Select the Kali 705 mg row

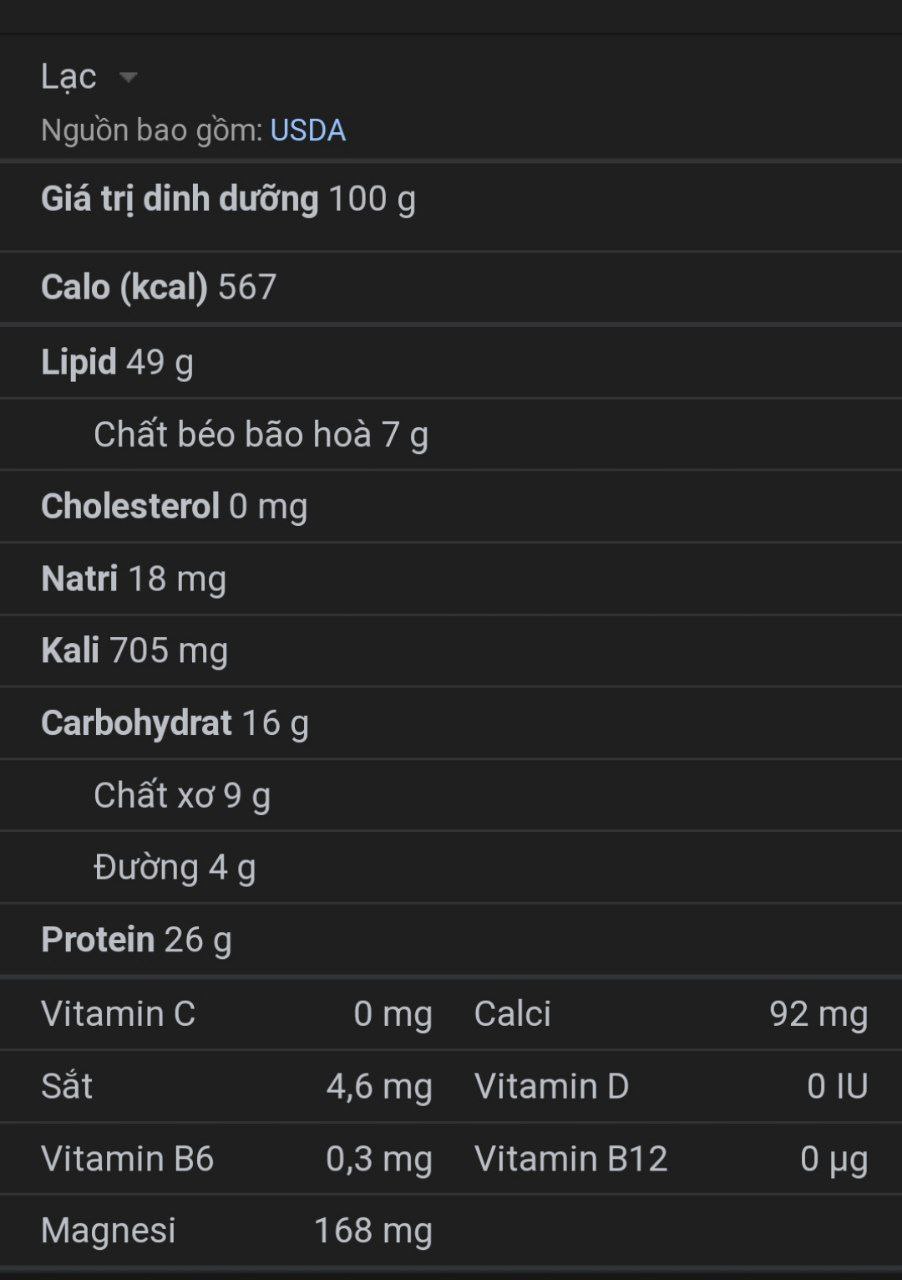point(134,651)
